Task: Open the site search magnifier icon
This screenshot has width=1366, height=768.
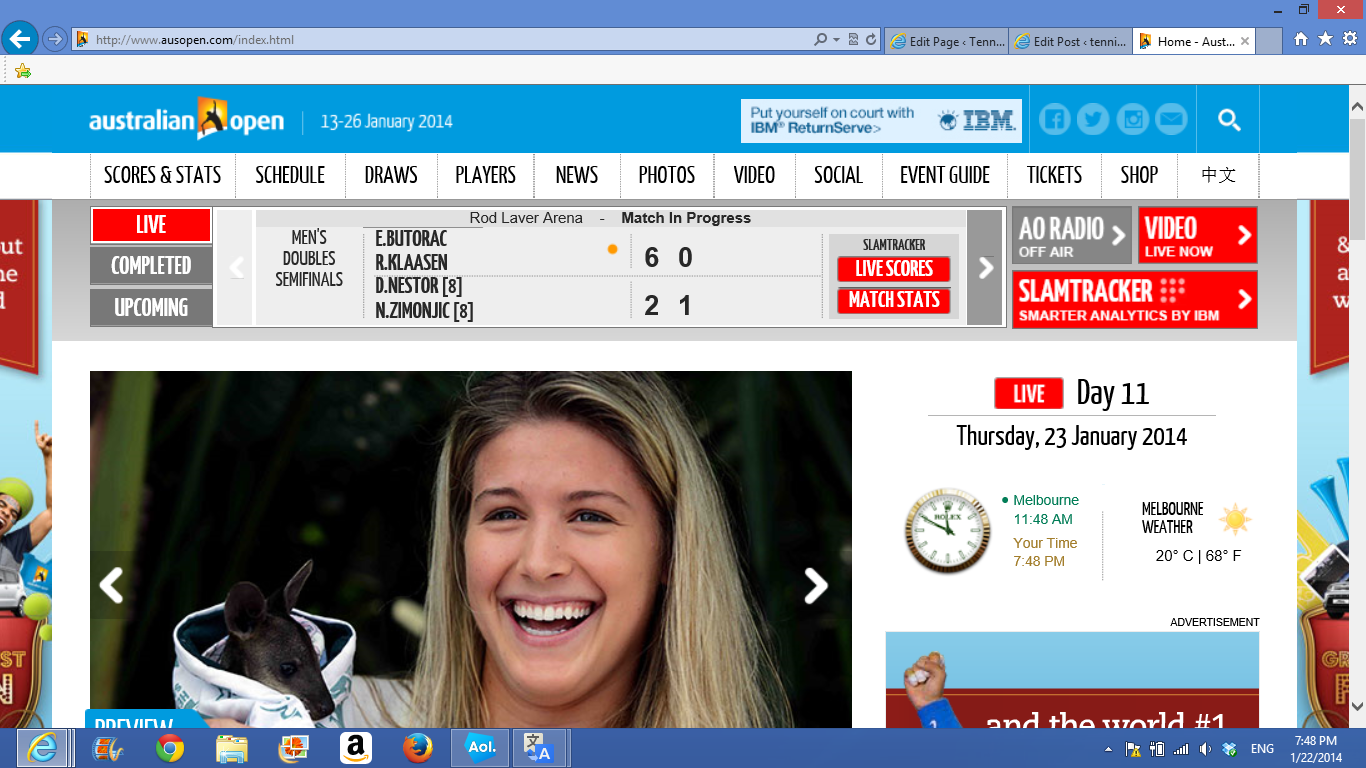Action: [1229, 120]
